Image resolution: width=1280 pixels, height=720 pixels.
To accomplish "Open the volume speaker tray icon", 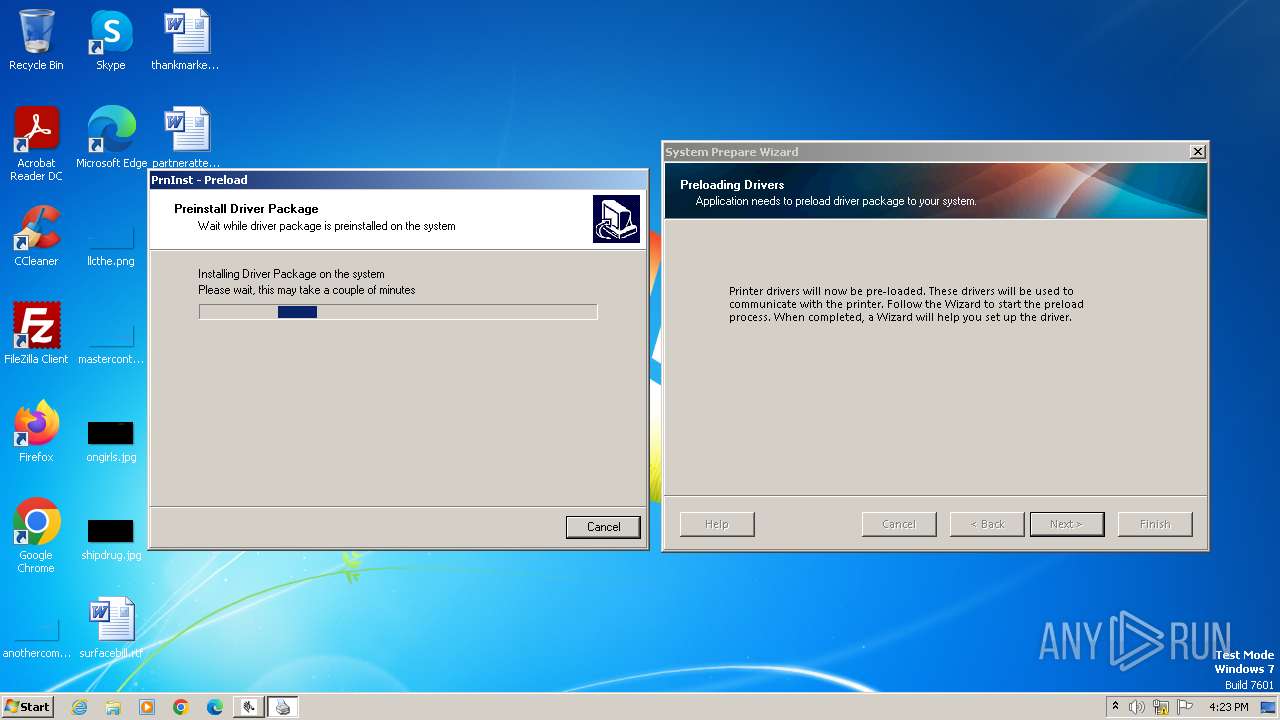I will [x=1137, y=707].
